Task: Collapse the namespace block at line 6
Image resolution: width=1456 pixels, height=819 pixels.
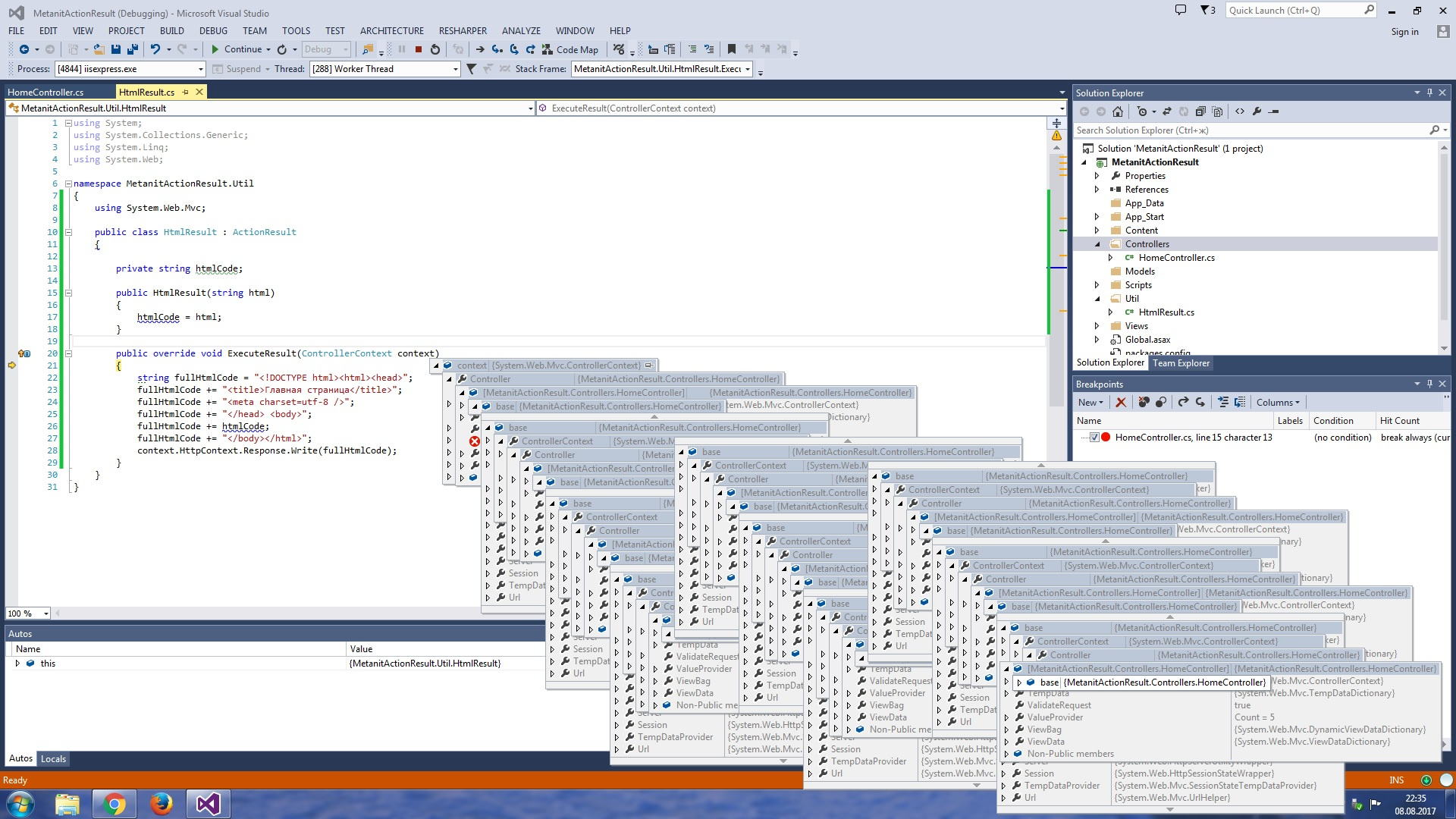Action: pos(68,184)
